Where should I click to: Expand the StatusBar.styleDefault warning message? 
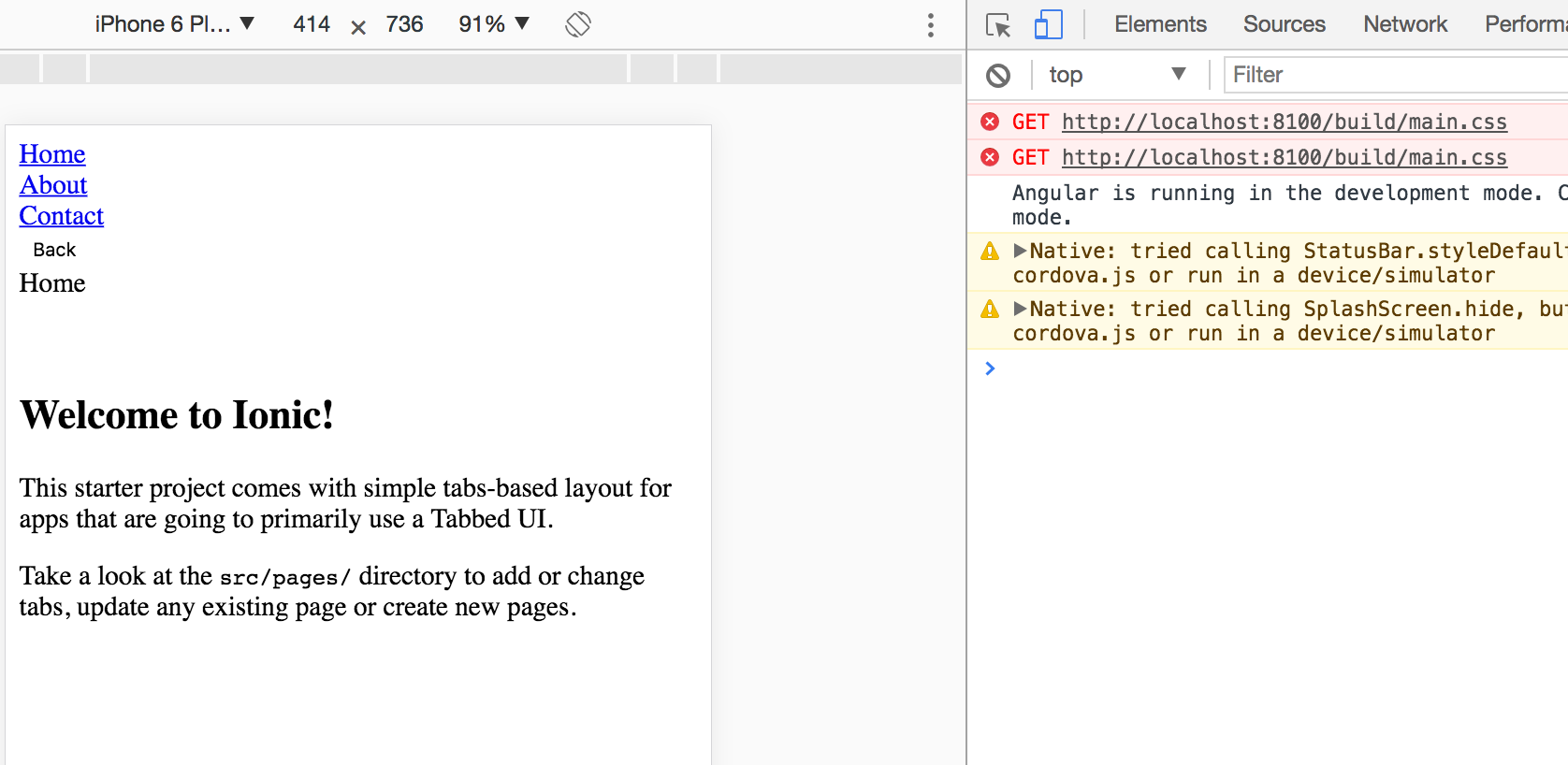pos(1021,251)
